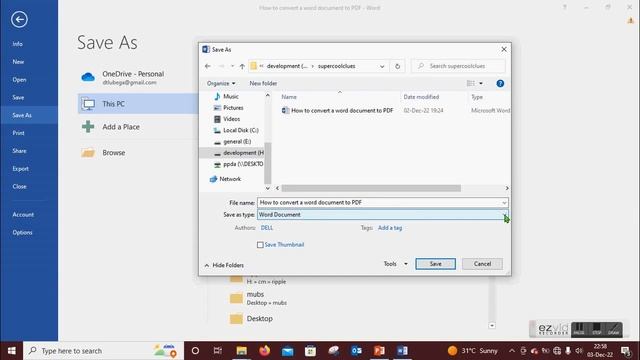The height and width of the screenshot is (360, 640).
Task: Open Mail app from taskbar
Action: coord(287,351)
